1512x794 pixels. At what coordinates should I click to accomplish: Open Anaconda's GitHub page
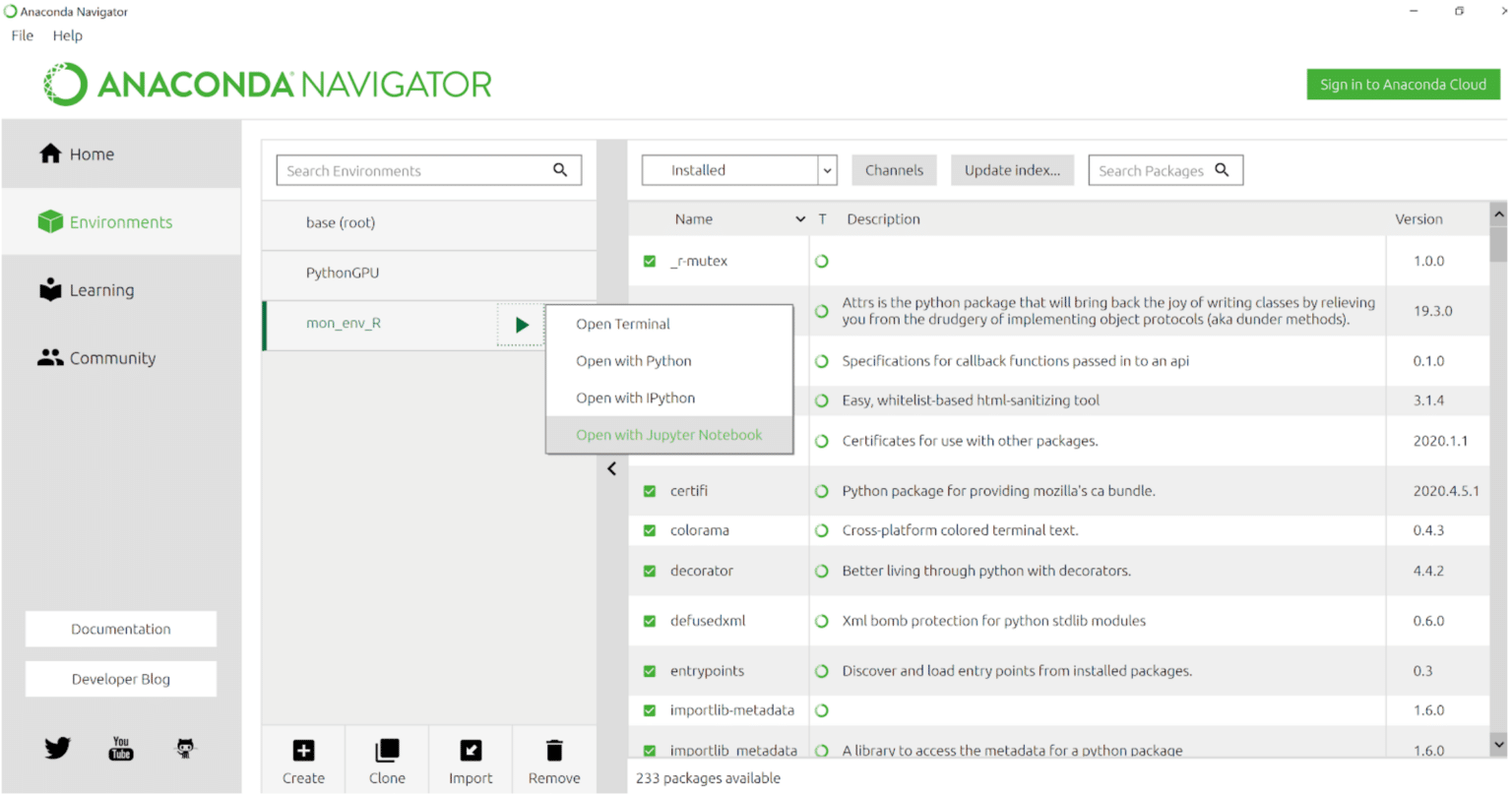coord(185,748)
